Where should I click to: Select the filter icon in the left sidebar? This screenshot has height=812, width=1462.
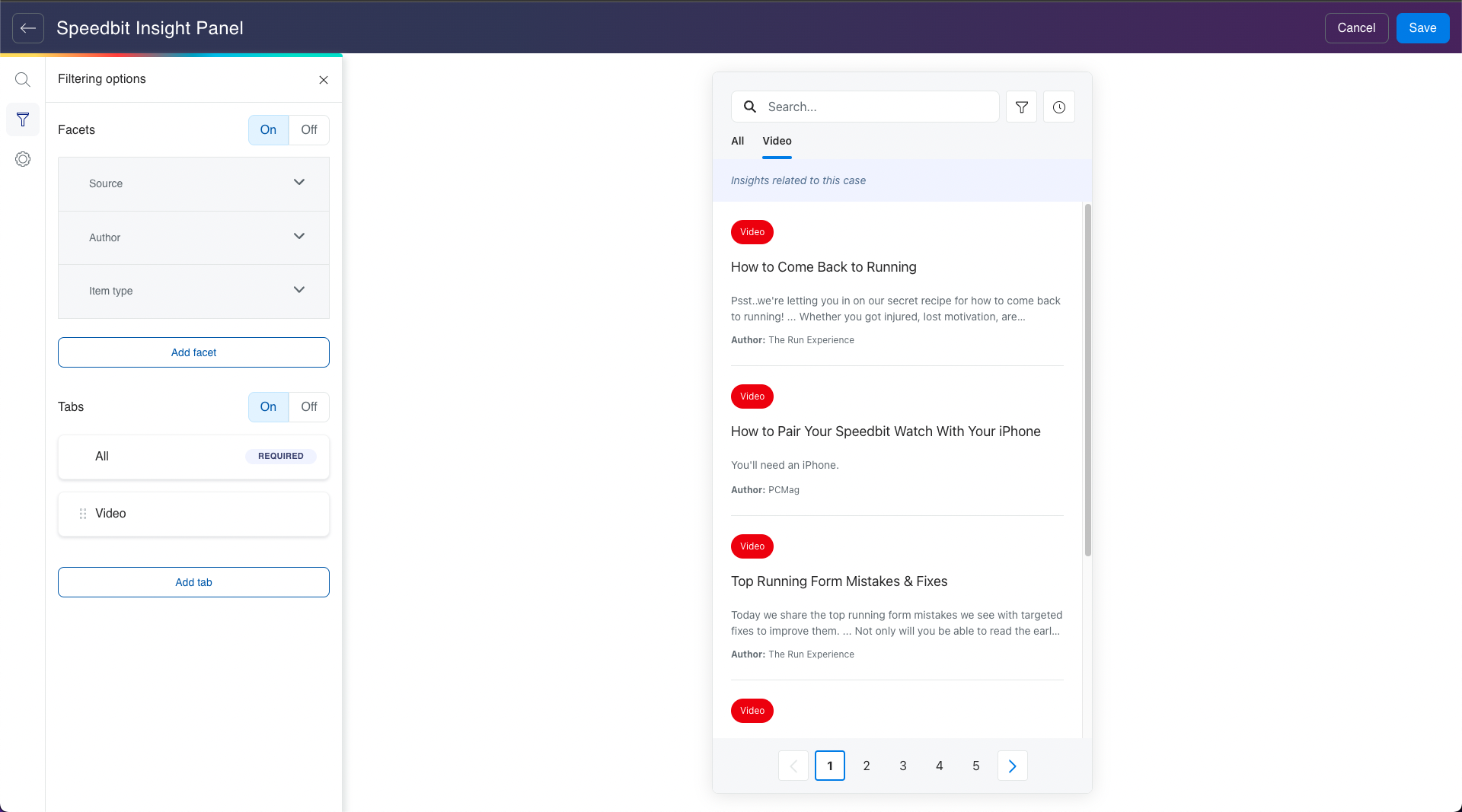[x=23, y=119]
